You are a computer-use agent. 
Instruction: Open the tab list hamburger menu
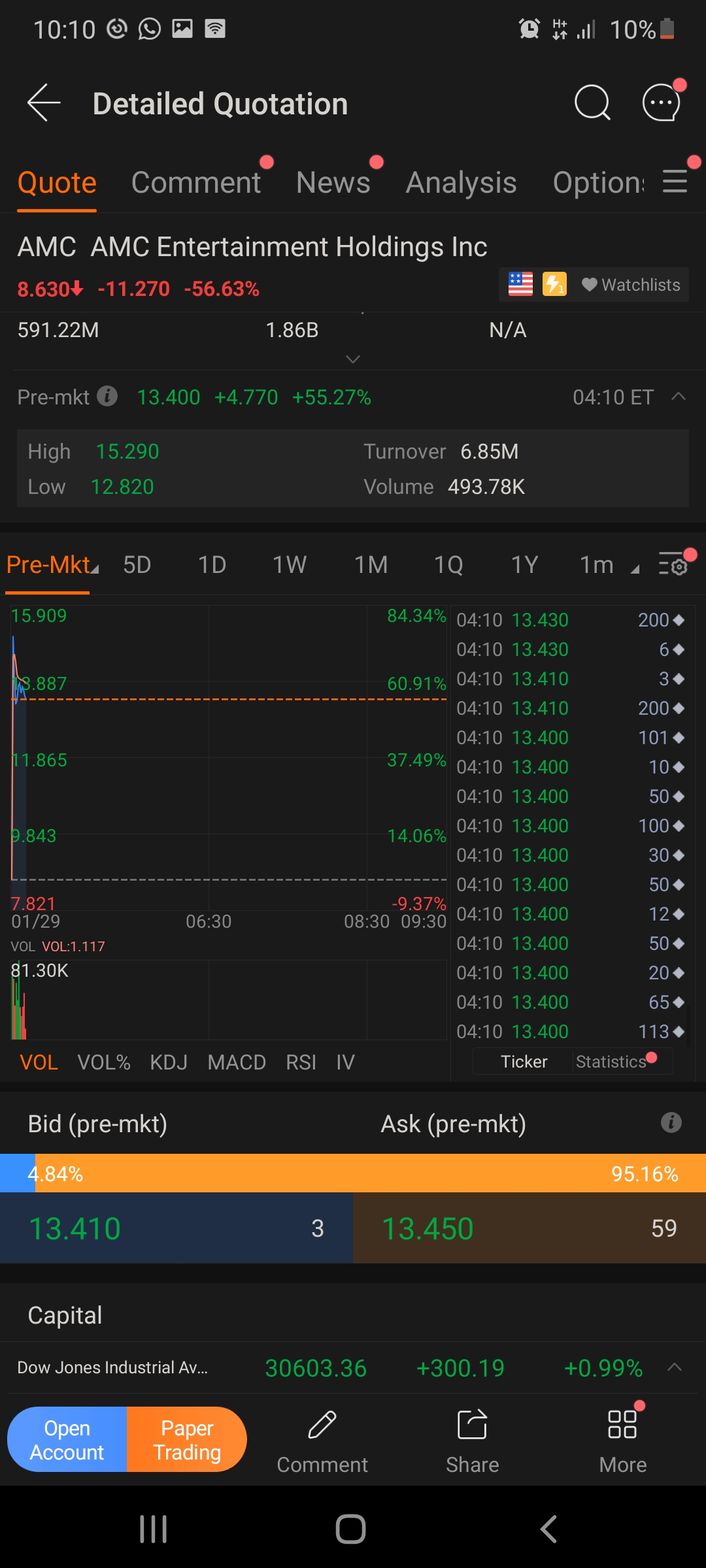pos(675,182)
